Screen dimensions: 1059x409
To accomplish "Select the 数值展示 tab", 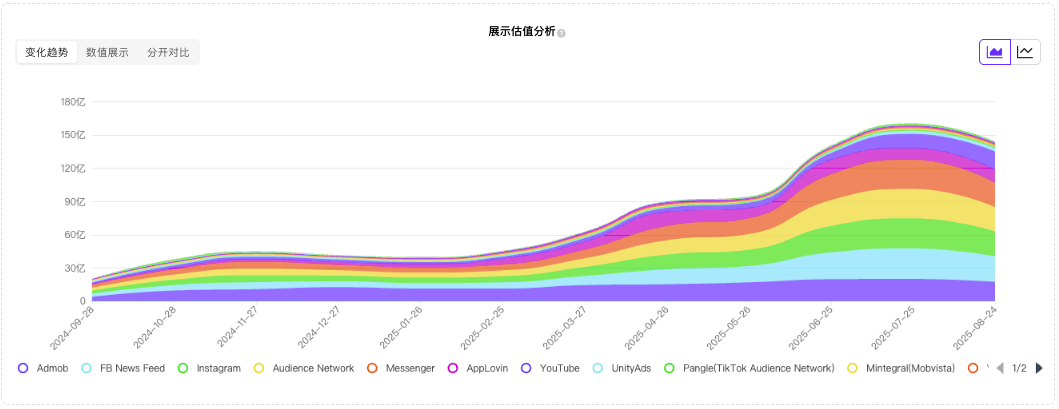I will pos(107,52).
